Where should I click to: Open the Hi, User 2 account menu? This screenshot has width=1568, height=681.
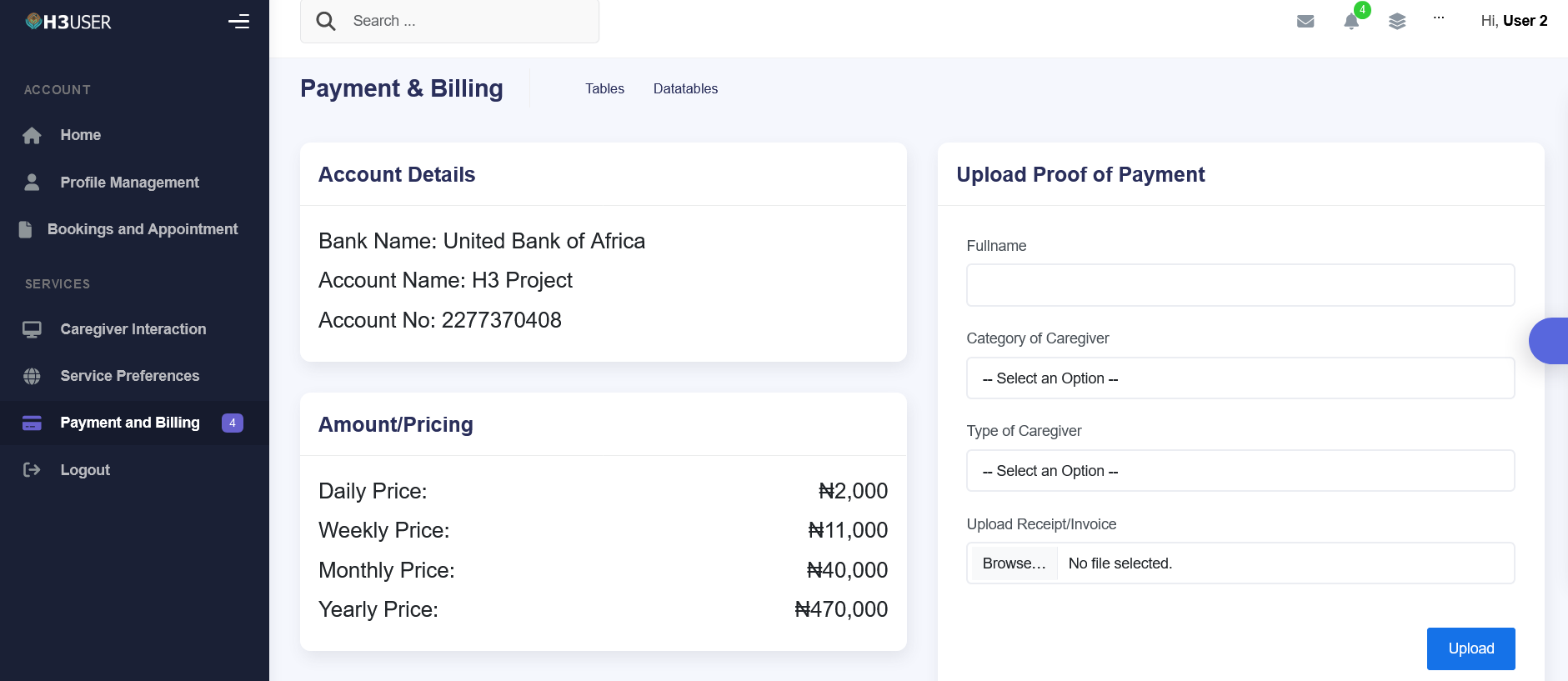(1513, 22)
